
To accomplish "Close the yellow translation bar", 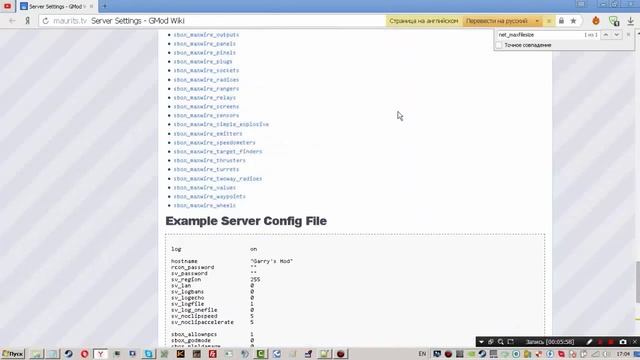I will tap(549, 21).
